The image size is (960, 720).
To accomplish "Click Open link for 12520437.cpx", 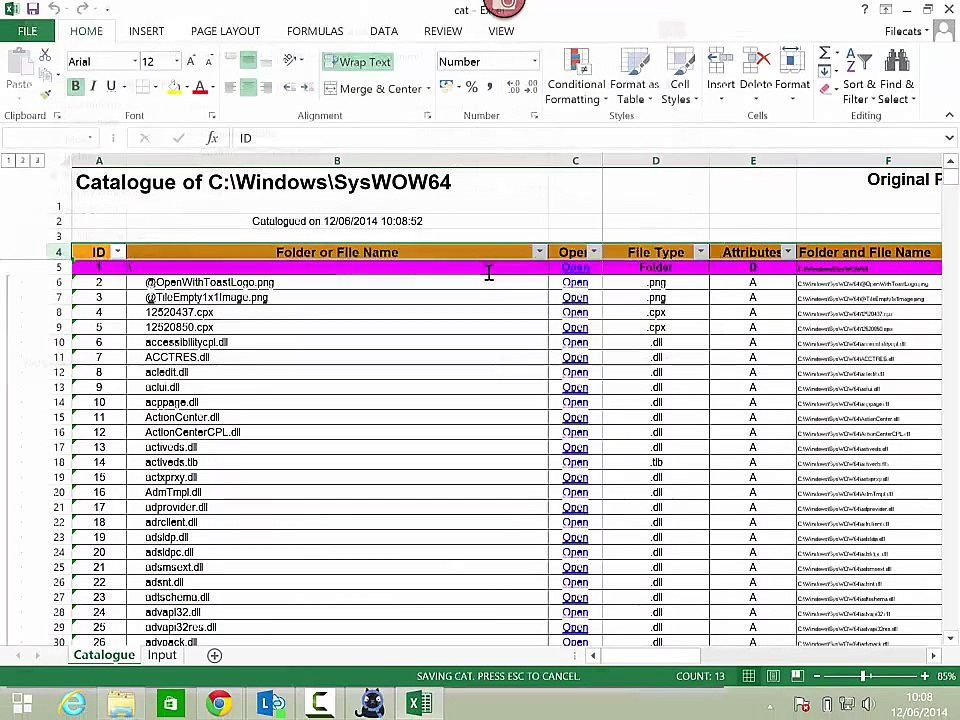I will [x=575, y=312].
